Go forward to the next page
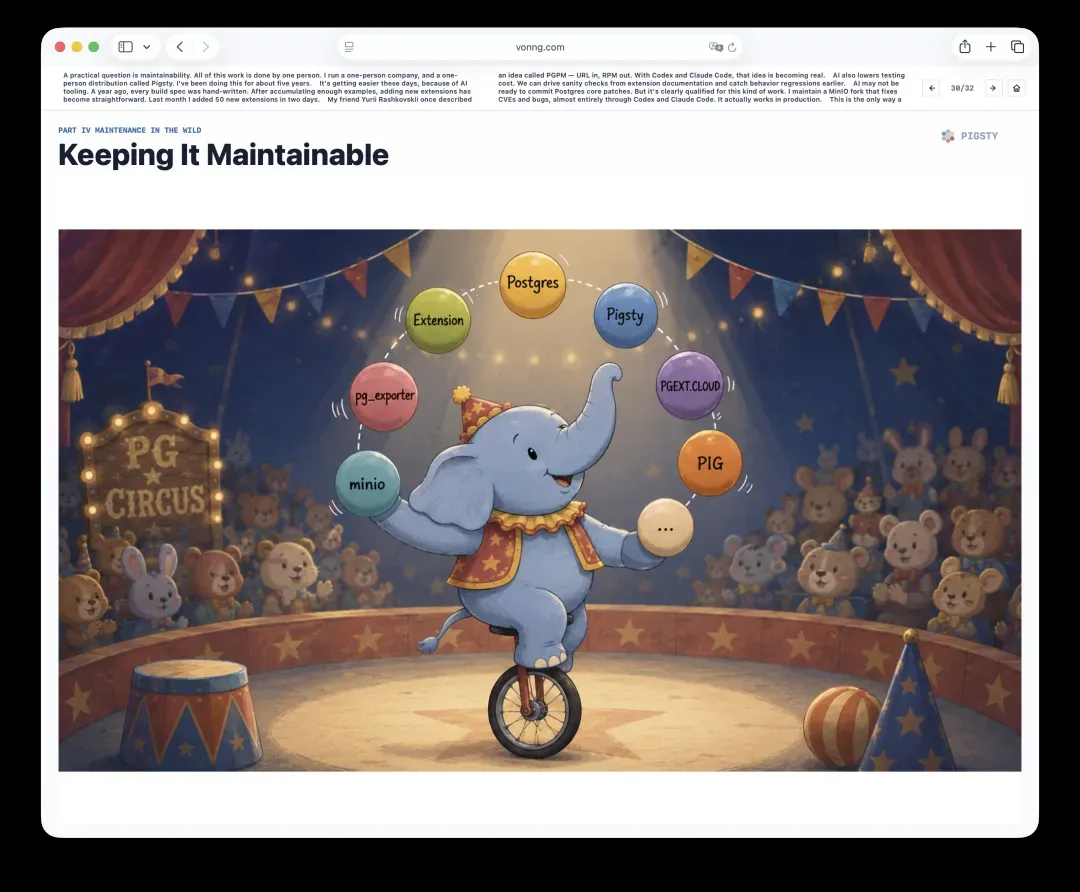 pyautogui.click(x=205, y=47)
